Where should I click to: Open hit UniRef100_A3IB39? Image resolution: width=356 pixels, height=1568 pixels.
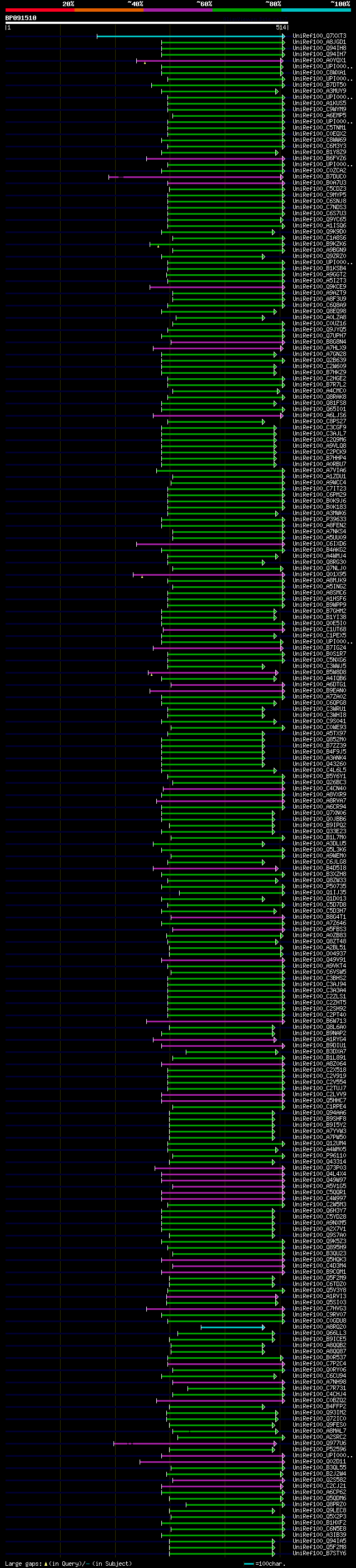click(319, 1535)
